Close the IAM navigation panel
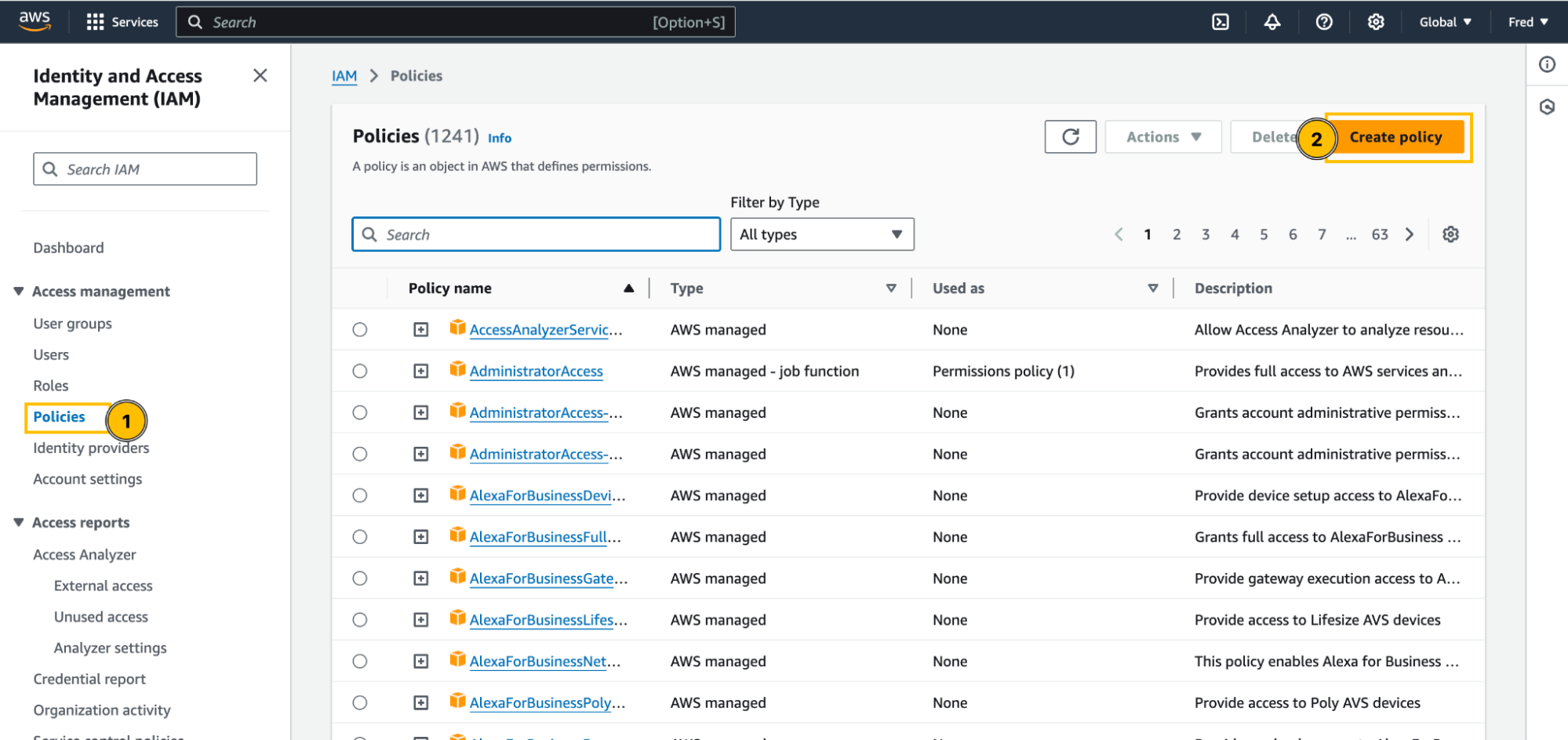This screenshot has width=1568, height=740. coord(260,75)
